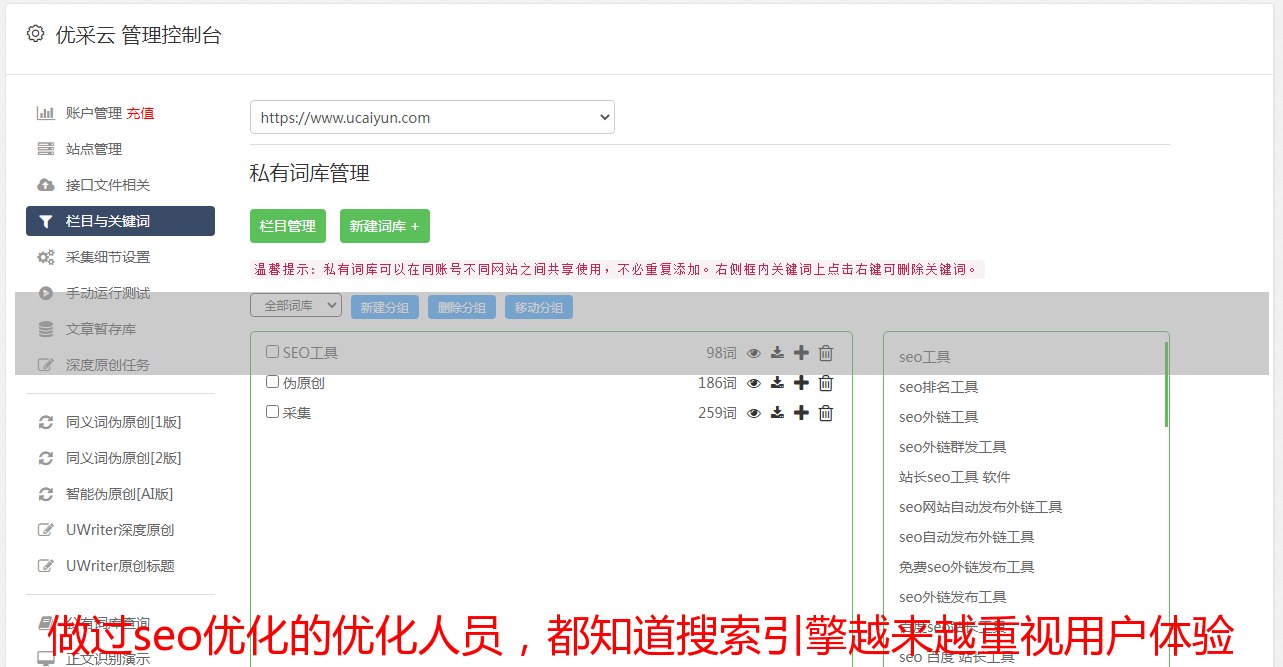Click the green keyword list scrollbar
This screenshot has width=1283, height=667.
1166,385
